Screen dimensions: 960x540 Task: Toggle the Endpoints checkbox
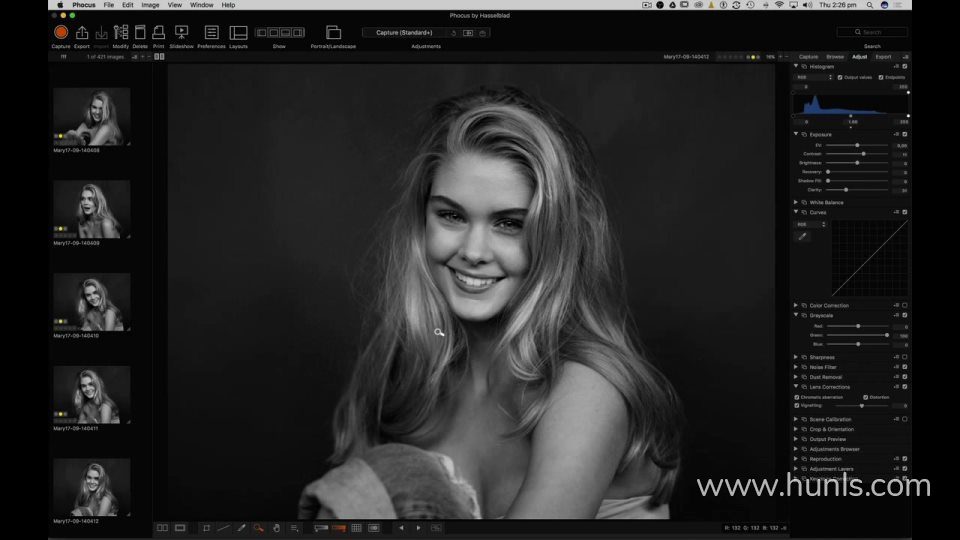881,78
